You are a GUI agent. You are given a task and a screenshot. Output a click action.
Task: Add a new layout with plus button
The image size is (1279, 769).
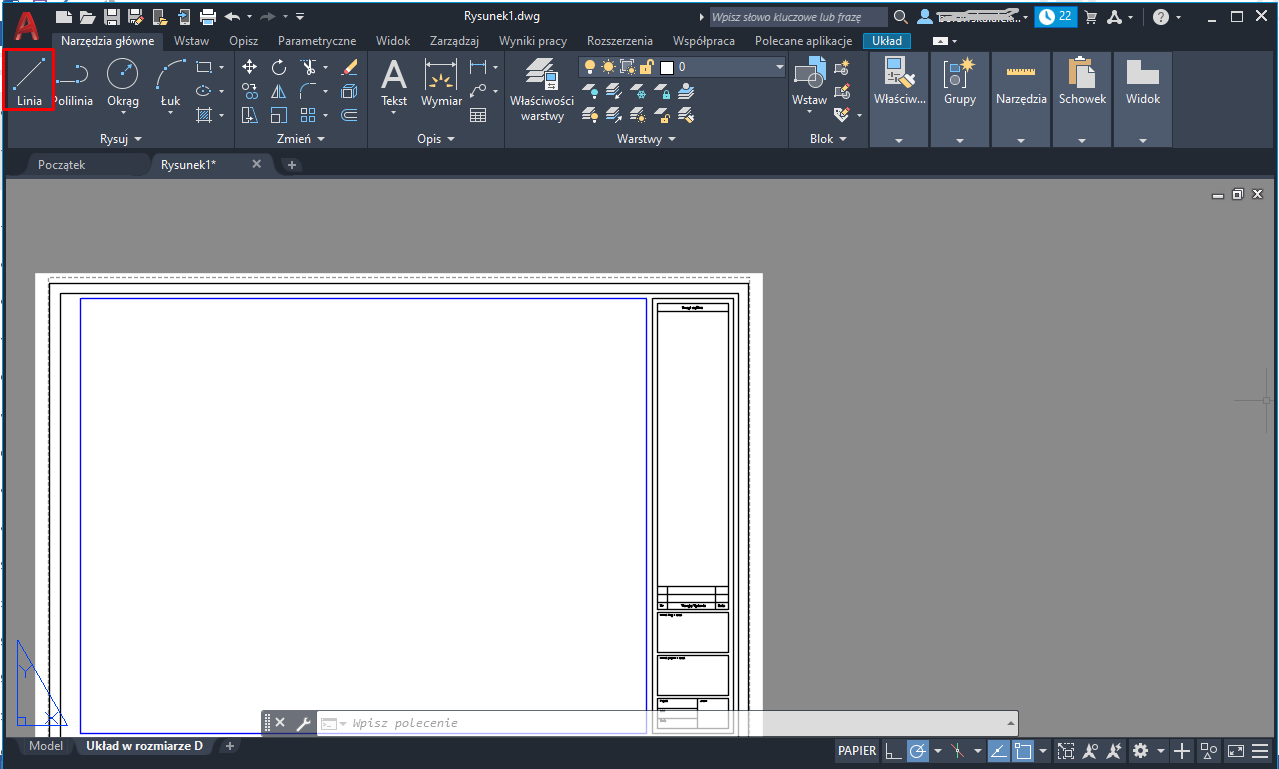pos(229,746)
